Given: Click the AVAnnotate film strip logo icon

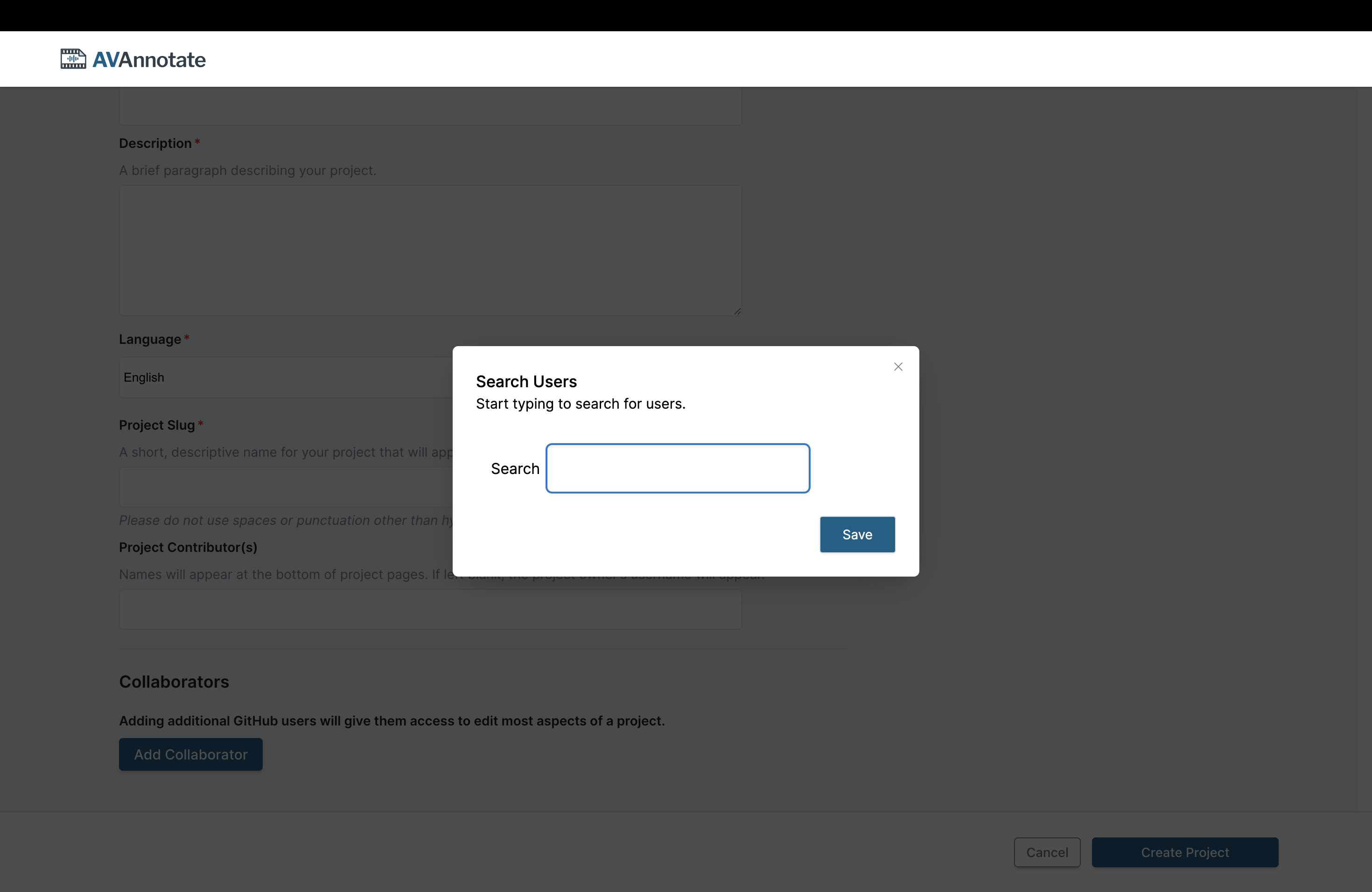Looking at the screenshot, I should 73,59.
